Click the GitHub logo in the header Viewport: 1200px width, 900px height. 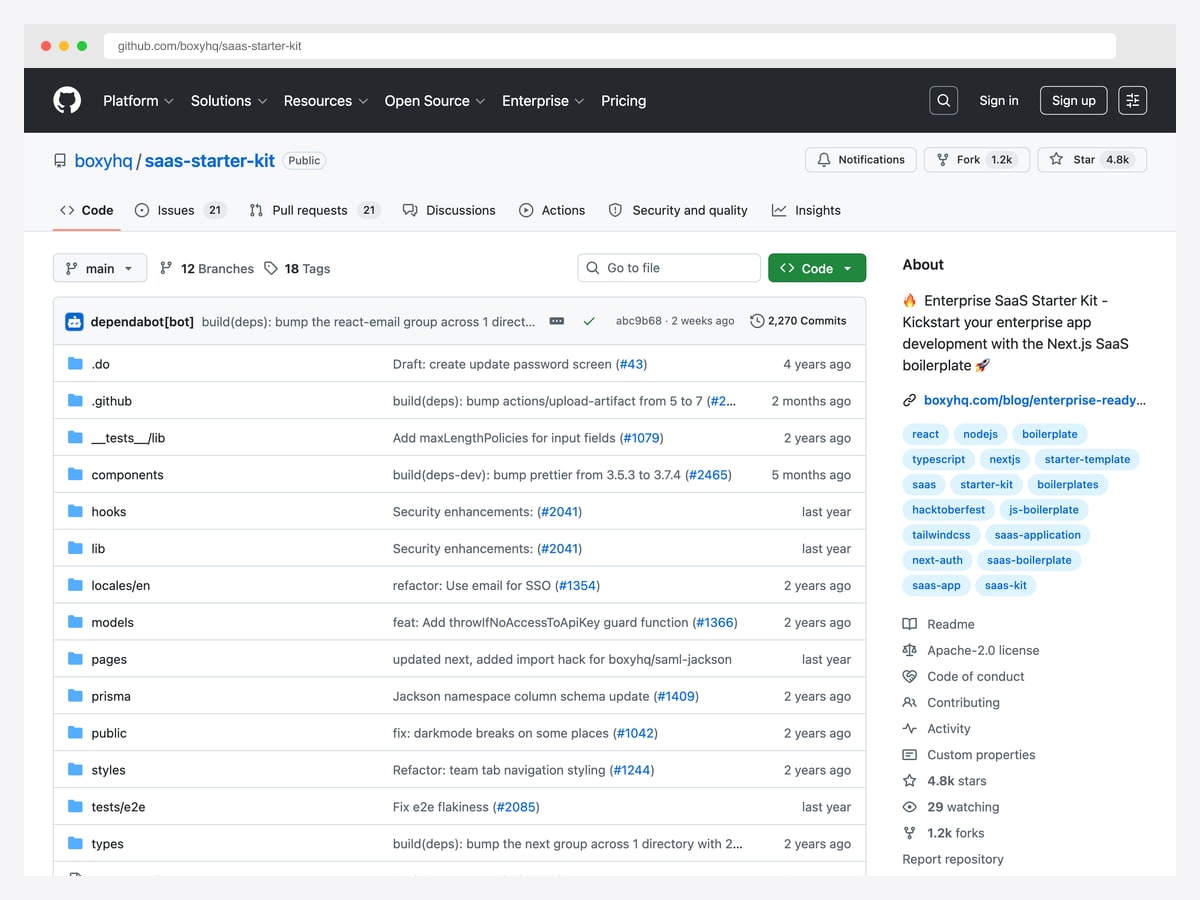(x=67, y=100)
